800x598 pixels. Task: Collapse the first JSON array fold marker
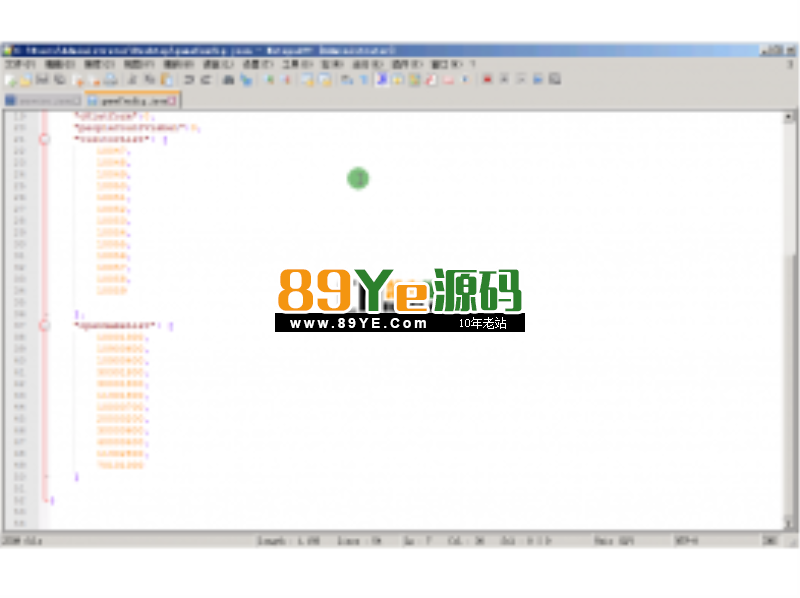44,140
